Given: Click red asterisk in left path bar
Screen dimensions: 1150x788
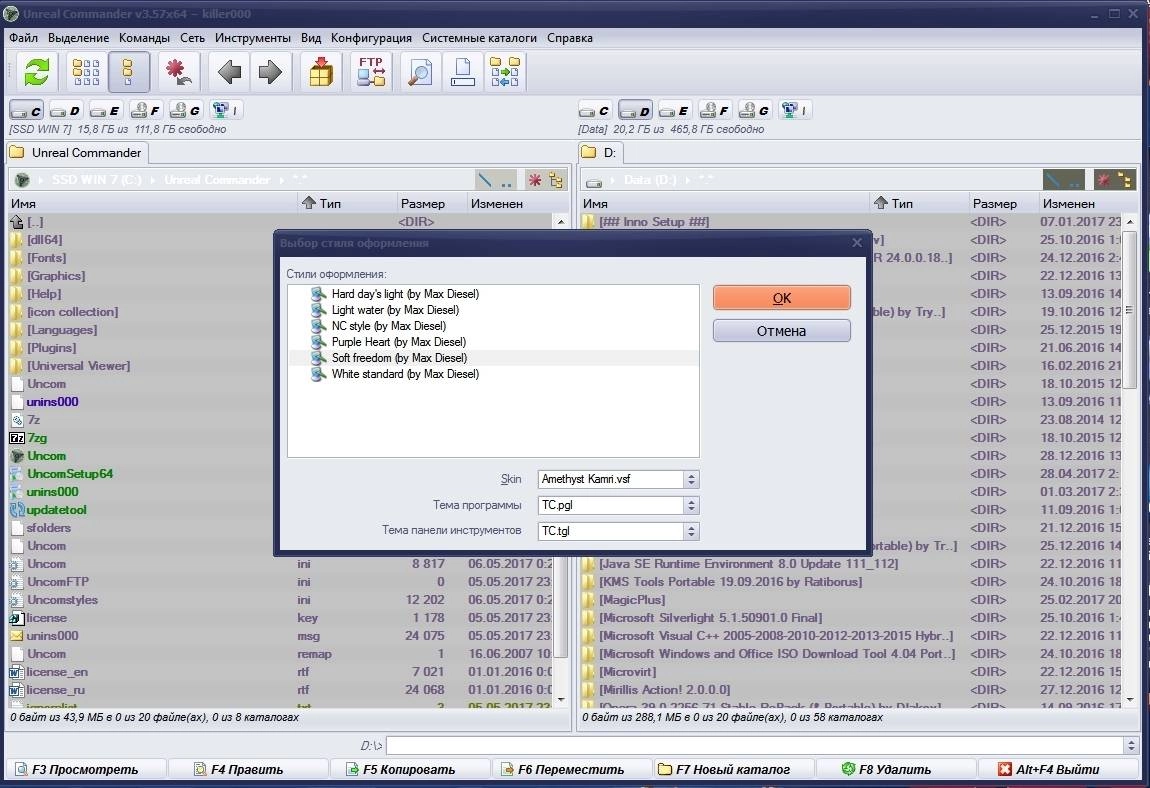Looking at the screenshot, I should click(535, 180).
